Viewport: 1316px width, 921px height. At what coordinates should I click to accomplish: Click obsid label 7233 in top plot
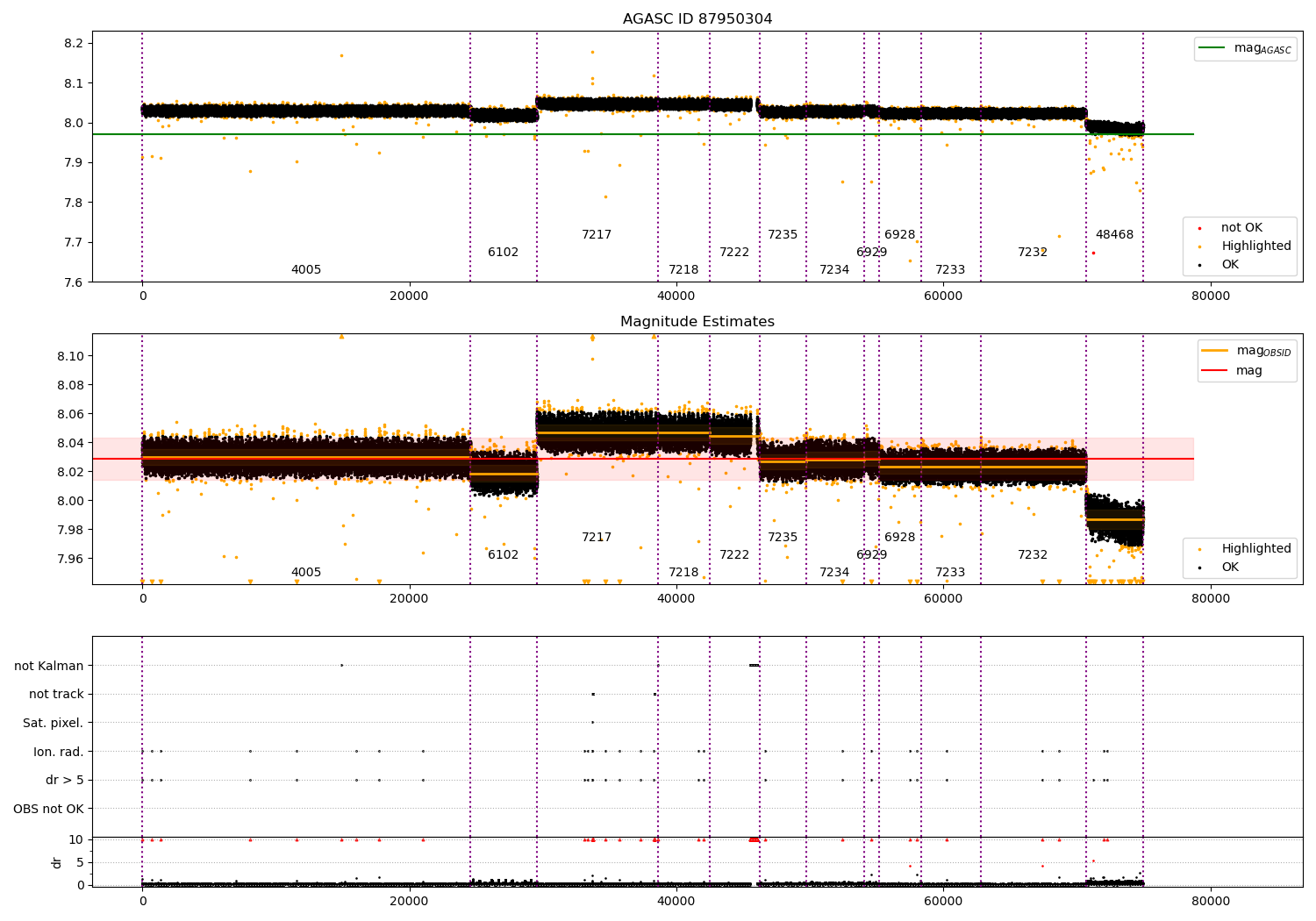[950, 270]
